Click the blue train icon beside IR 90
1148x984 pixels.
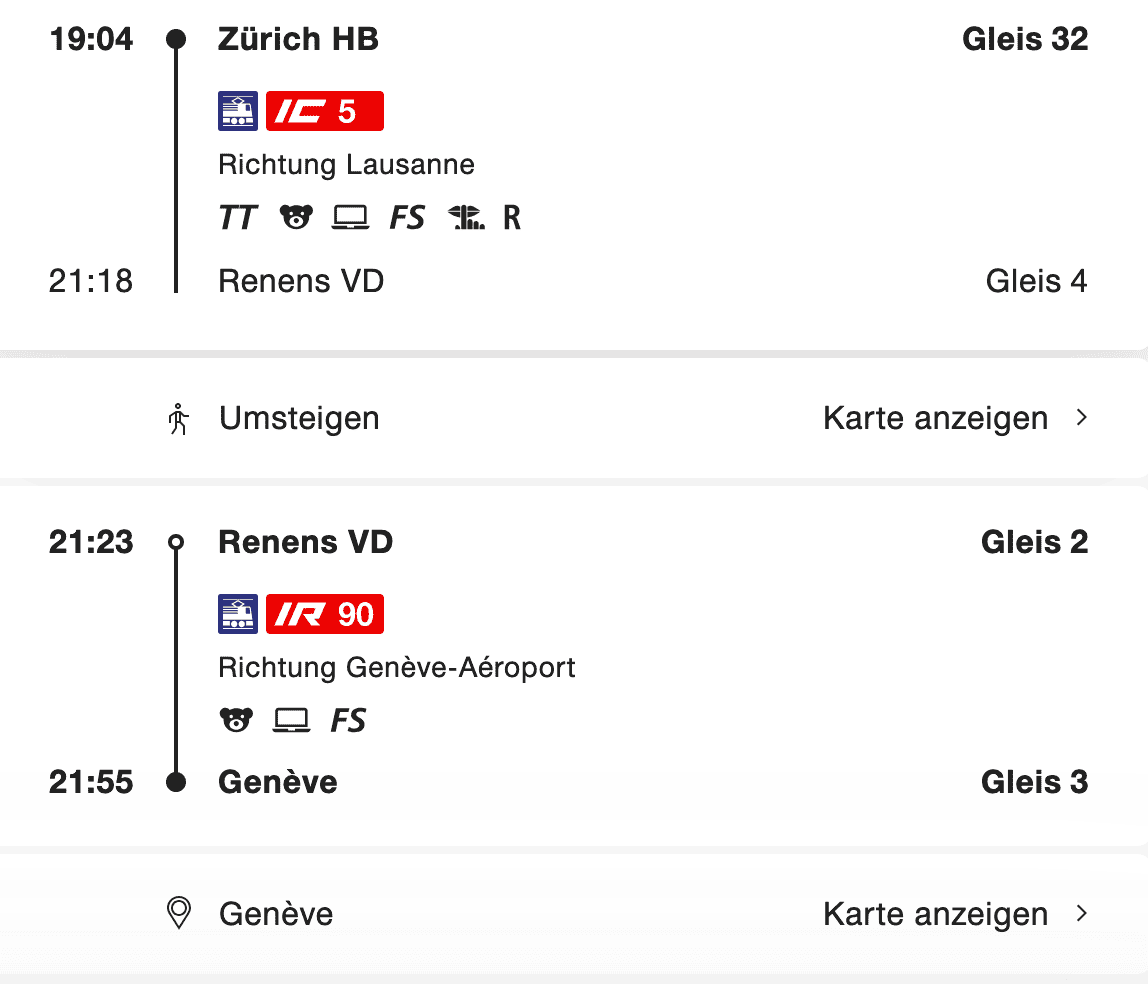pos(238,614)
